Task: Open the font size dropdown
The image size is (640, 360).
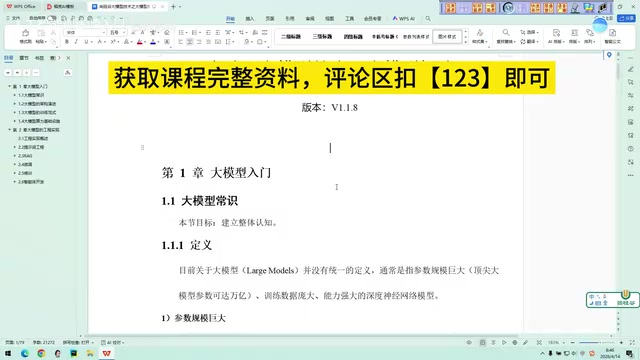Action: click(x=124, y=32)
